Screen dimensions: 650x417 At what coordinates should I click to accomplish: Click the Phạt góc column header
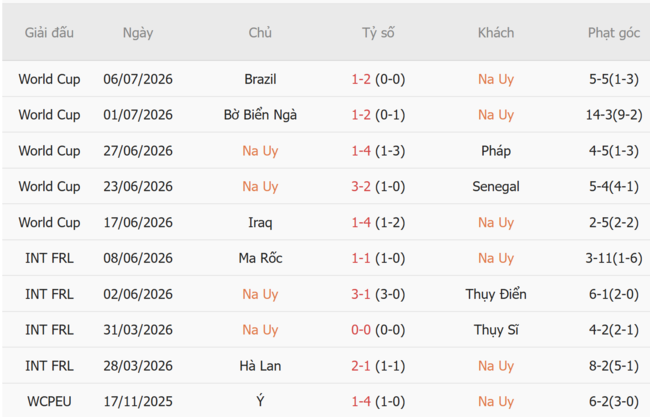point(614,32)
